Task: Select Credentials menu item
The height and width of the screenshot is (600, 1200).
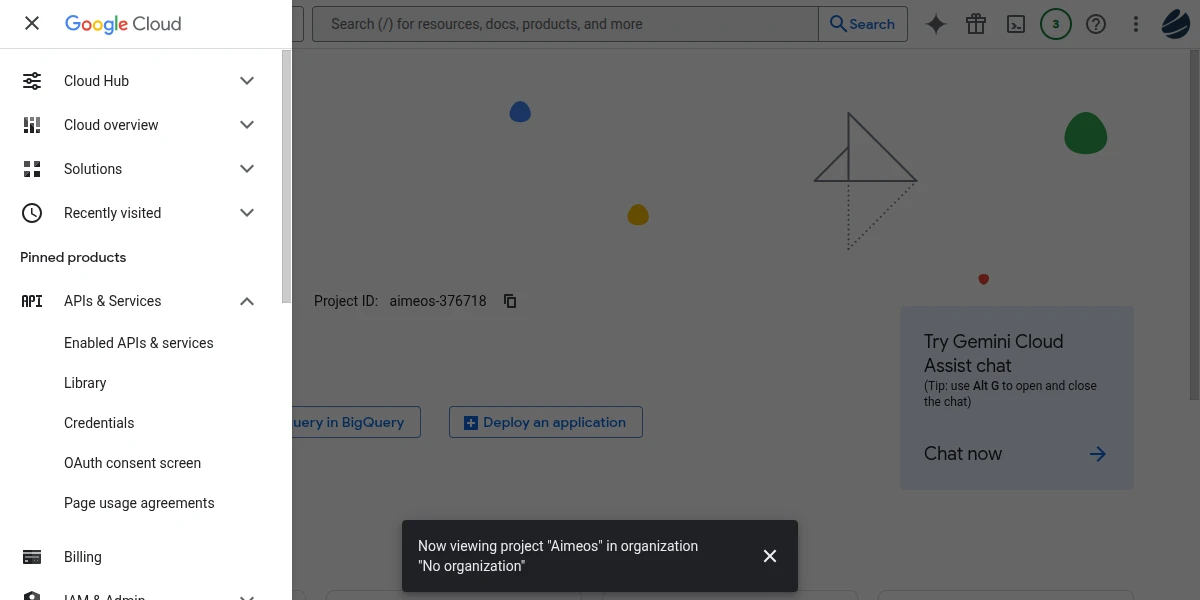Action: point(99,423)
